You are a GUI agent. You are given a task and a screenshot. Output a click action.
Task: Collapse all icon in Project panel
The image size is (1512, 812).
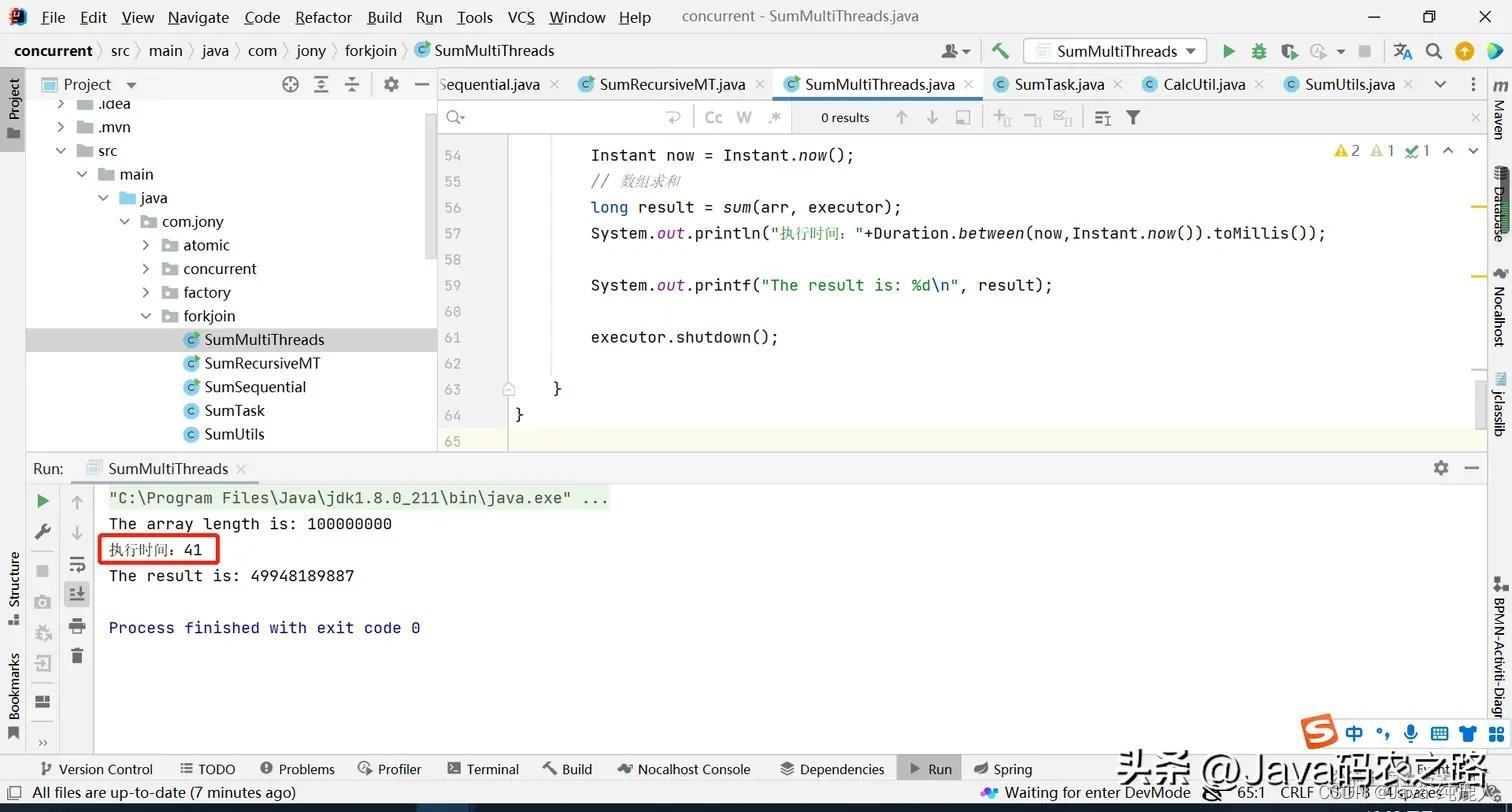coord(352,84)
